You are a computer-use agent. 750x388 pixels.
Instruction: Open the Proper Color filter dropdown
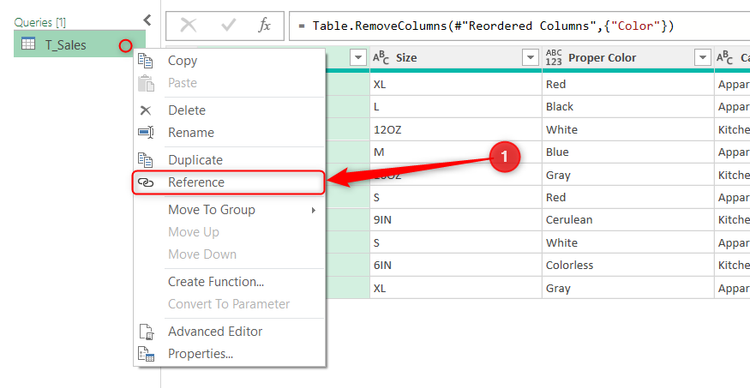702,58
